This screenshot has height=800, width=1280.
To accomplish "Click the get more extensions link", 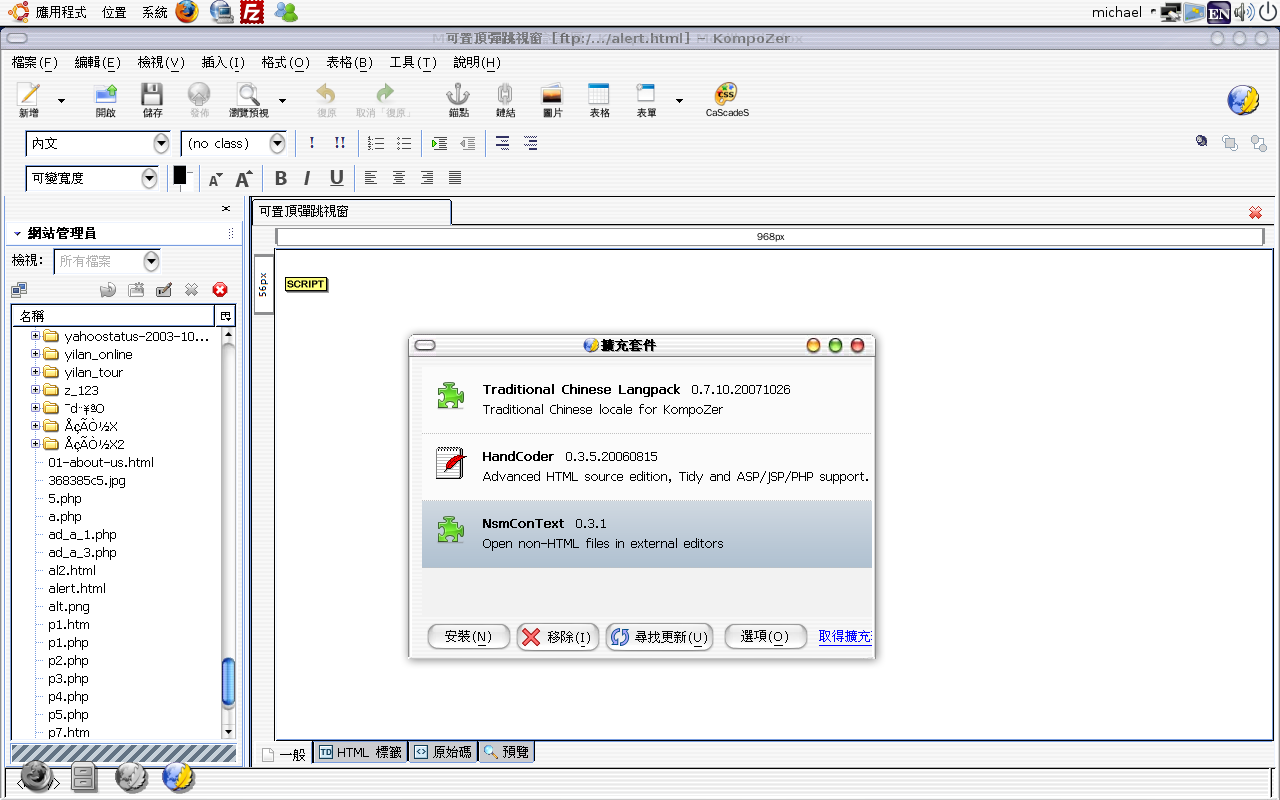I will pyautogui.click(x=845, y=636).
